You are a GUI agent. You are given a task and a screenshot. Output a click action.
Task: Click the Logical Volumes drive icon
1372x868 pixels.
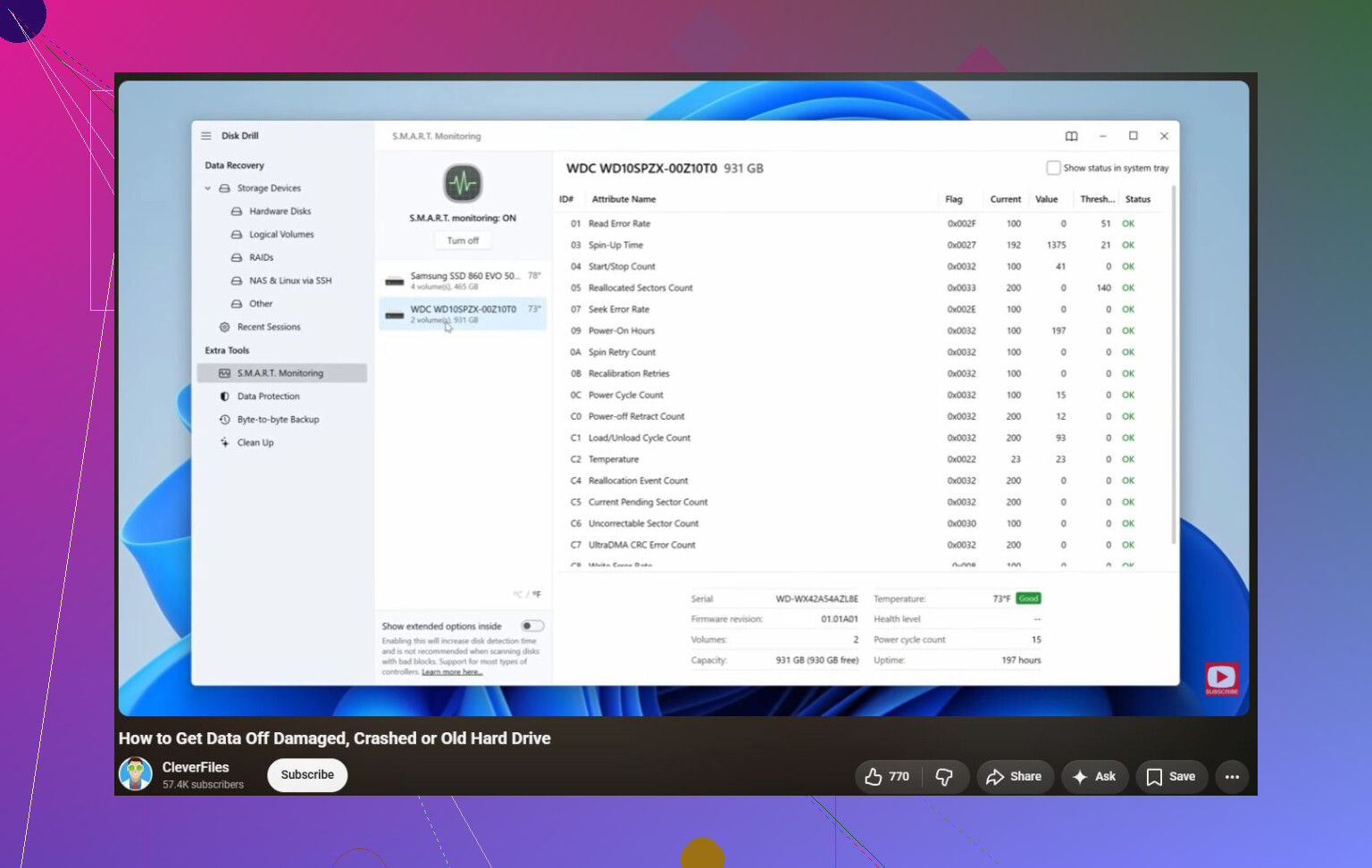[x=237, y=235]
